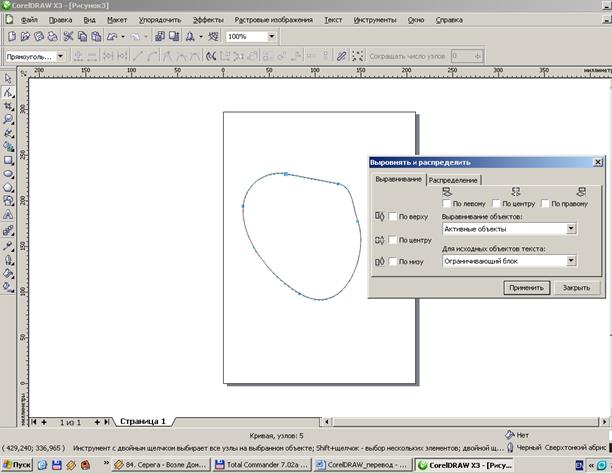Image resolution: width=612 pixels, height=474 pixels.
Task: Select the Pick (arrow) tool
Action: 8,78
